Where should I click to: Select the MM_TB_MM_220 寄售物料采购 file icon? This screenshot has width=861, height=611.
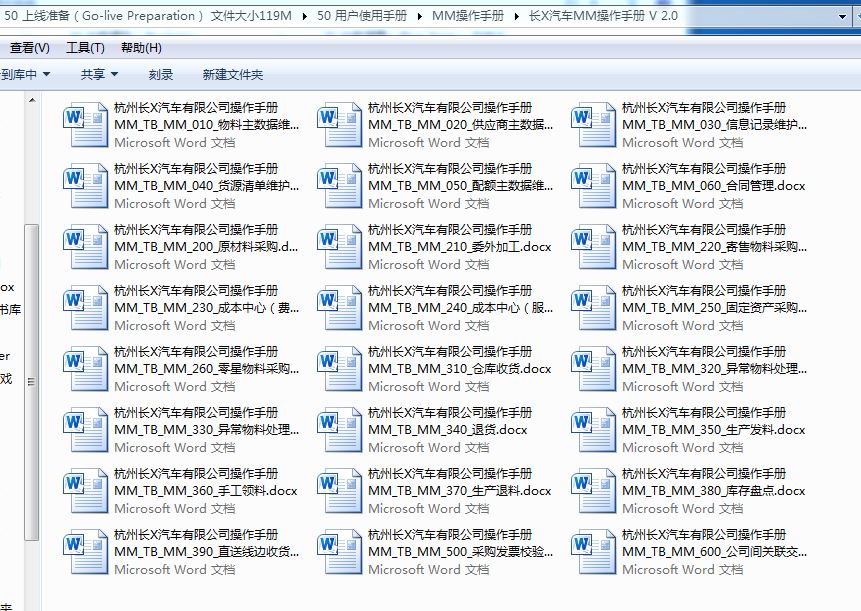[x=593, y=246]
